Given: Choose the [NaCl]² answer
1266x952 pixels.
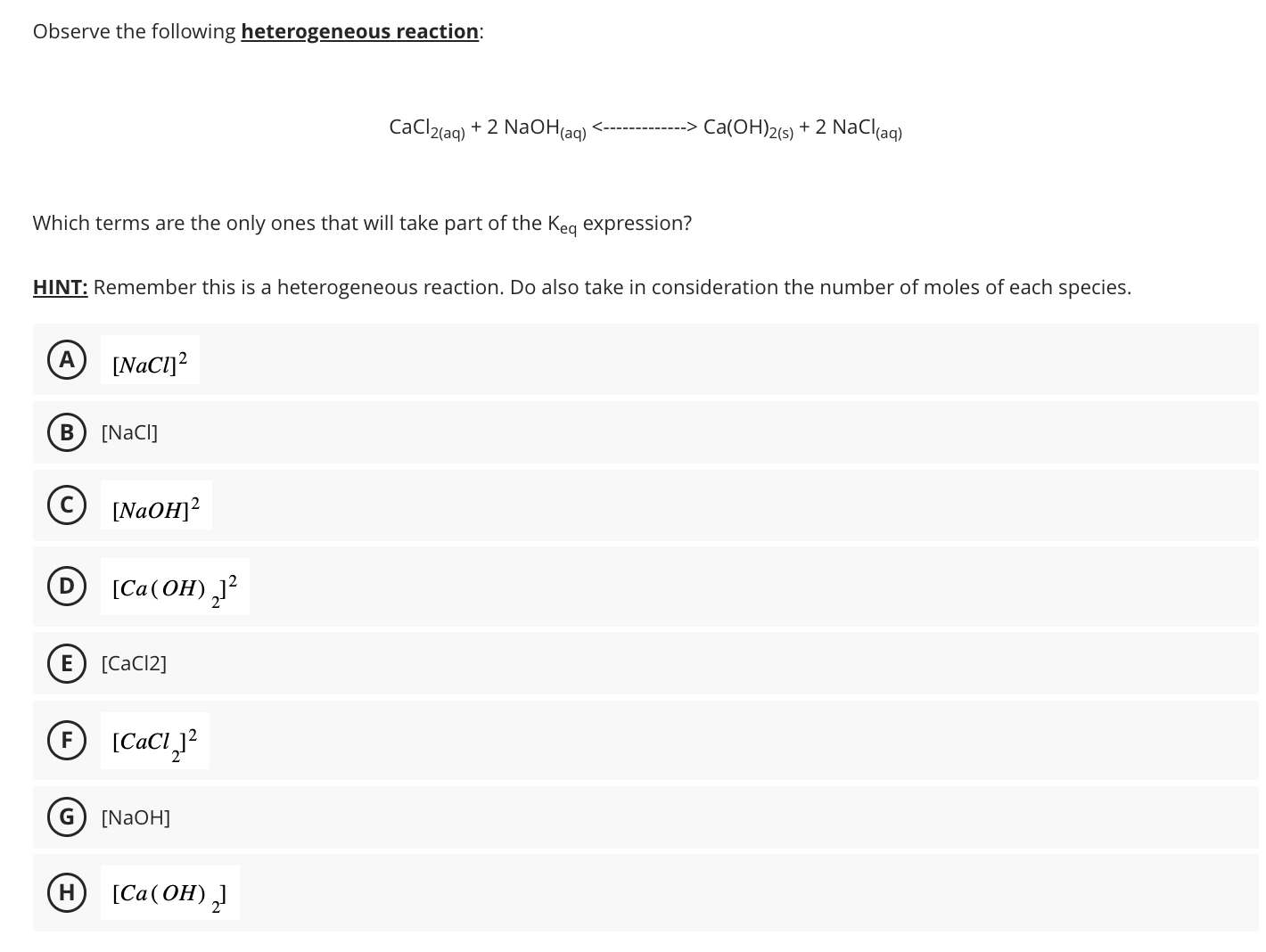Looking at the screenshot, I should [x=149, y=361].
